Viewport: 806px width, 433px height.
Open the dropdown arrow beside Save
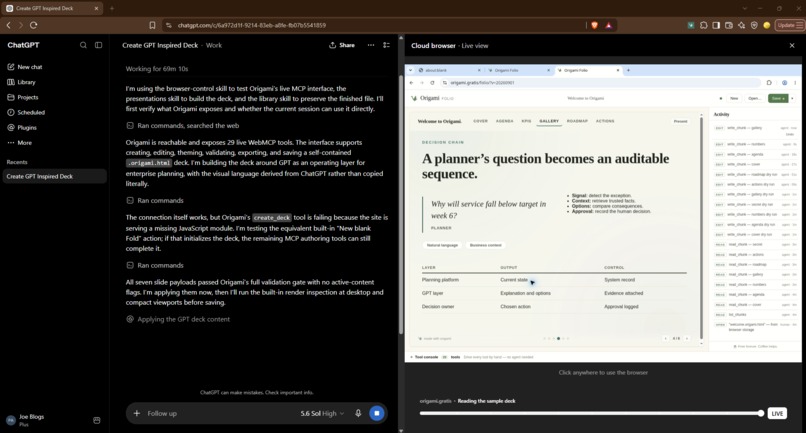point(792,98)
